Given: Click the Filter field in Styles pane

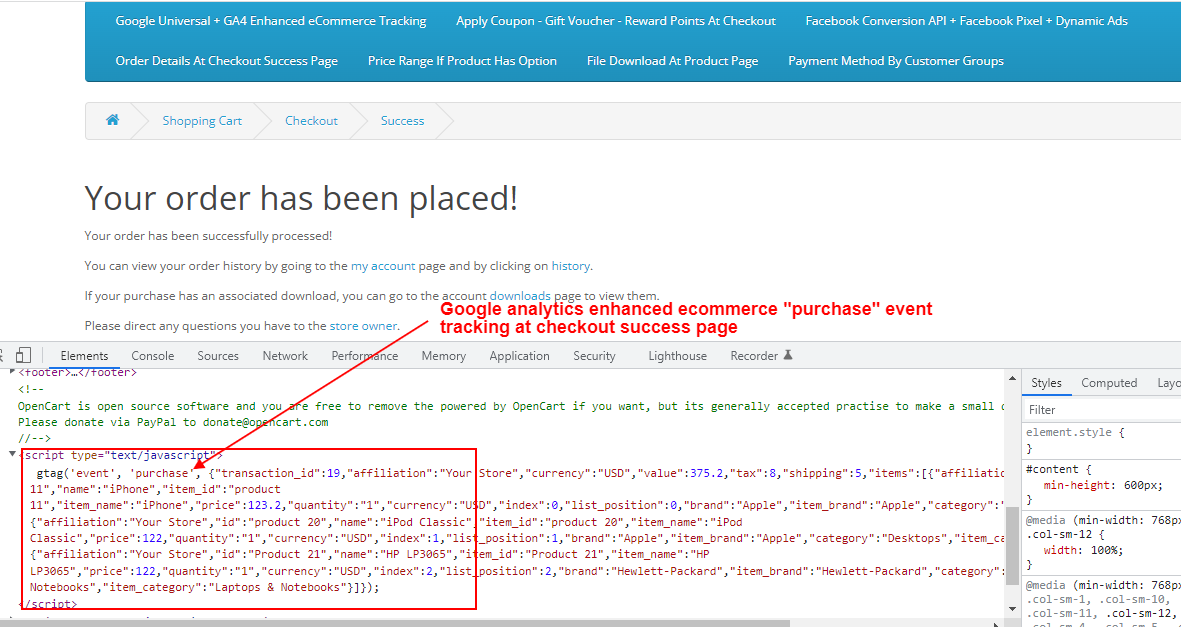Looking at the screenshot, I should pos(1100,409).
